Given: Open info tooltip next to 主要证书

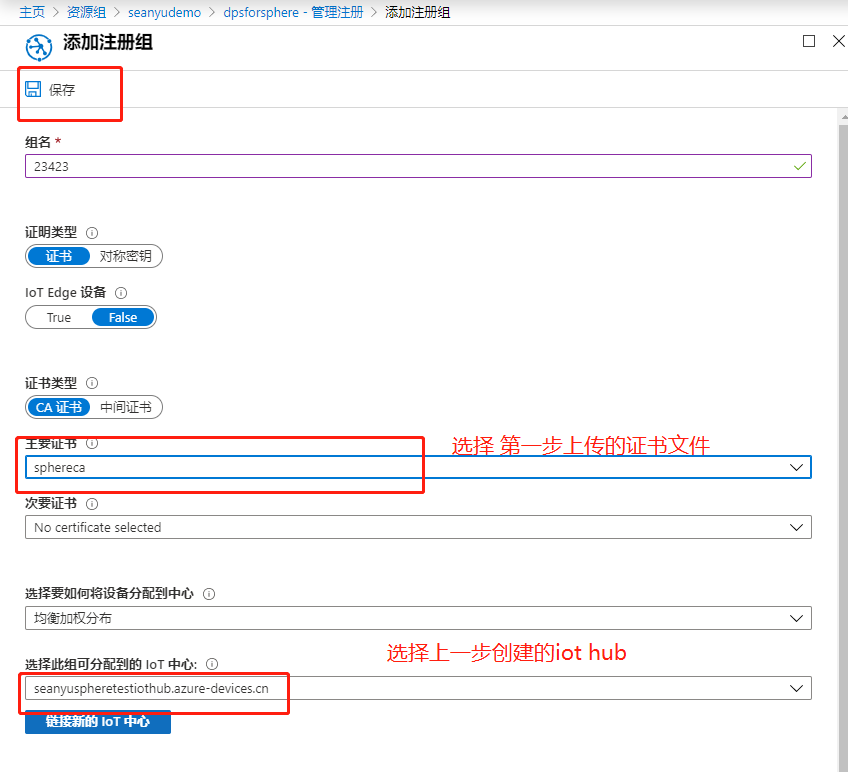Looking at the screenshot, I should coord(92,443).
